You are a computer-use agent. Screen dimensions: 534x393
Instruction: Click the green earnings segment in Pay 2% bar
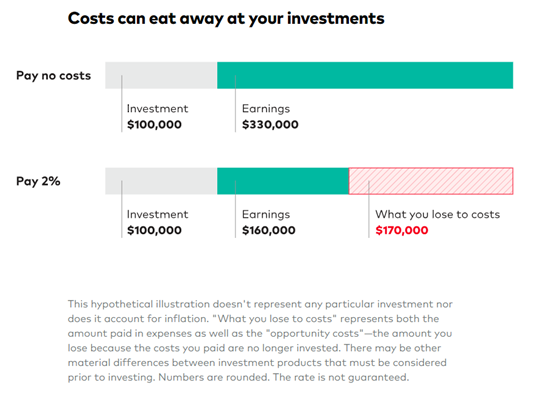point(283,181)
